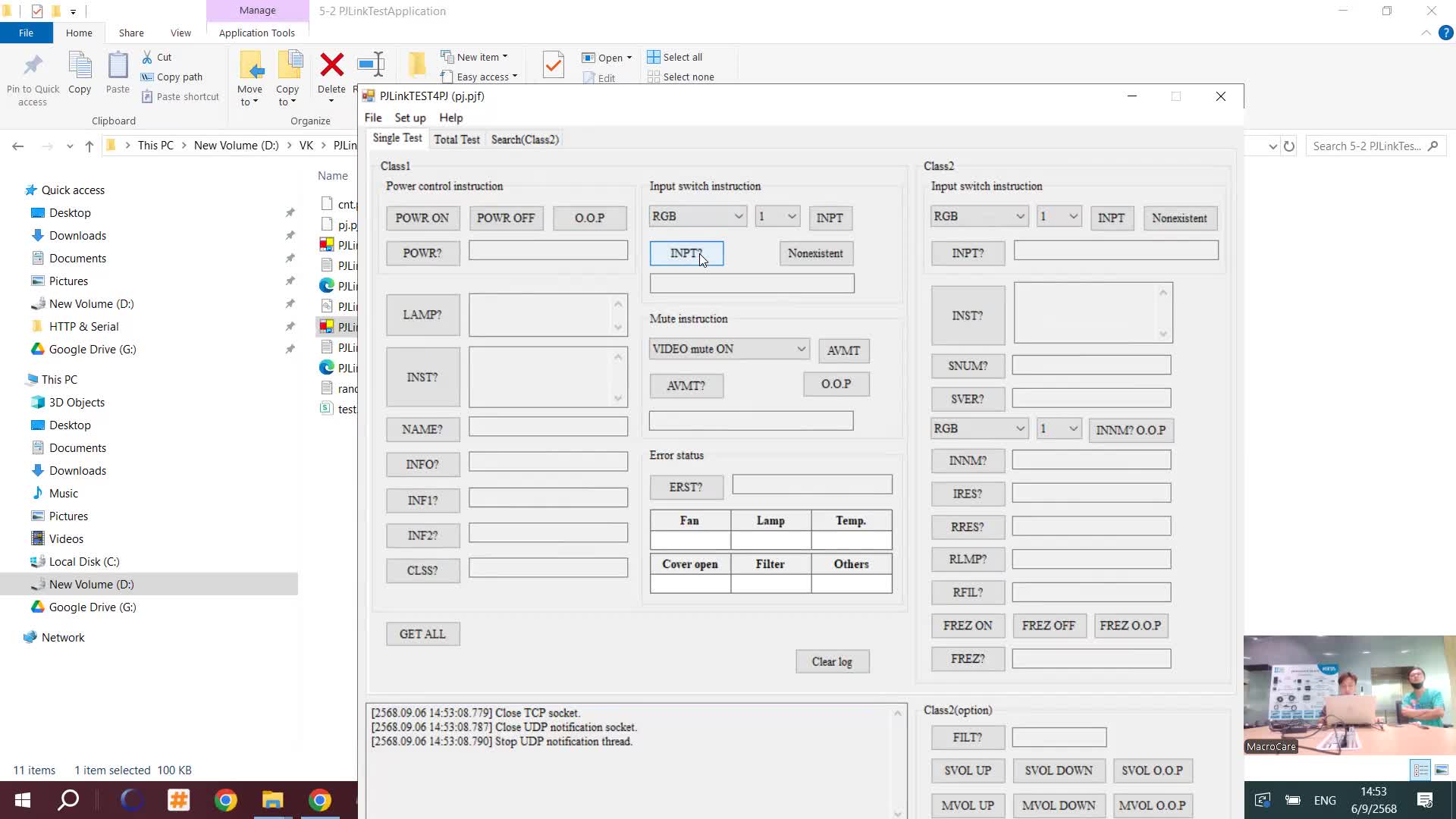Open the Set up menu in PJLinkTEST4PJ
Image resolution: width=1456 pixels, height=819 pixels.
click(409, 118)
